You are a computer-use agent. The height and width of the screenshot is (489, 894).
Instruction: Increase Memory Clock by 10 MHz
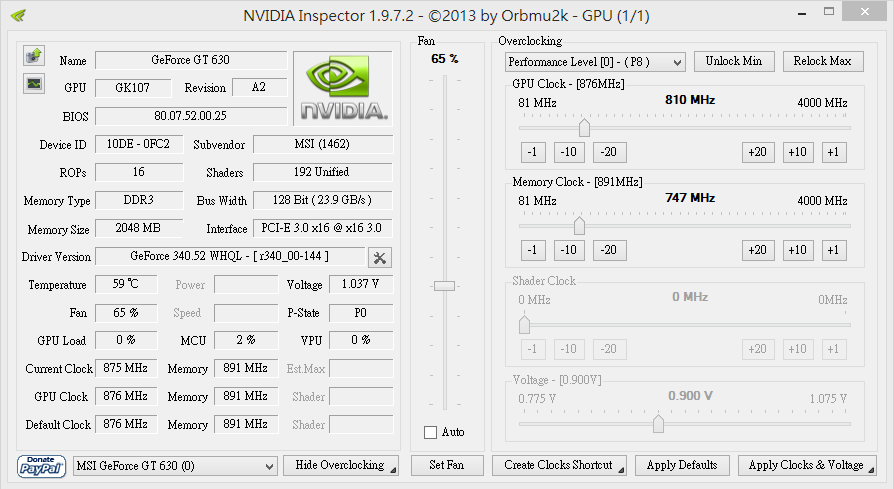click(798, 250)
